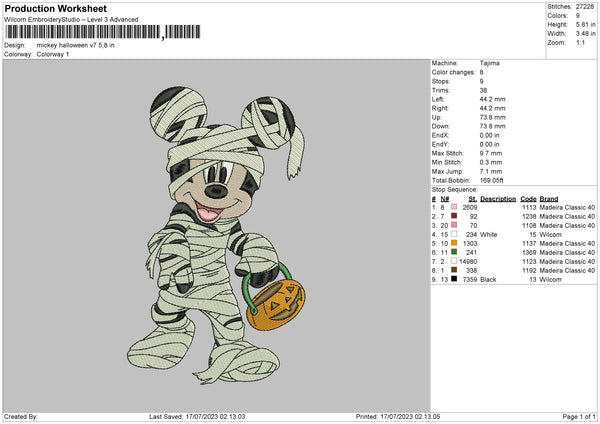Select the dark red swatch in stop 2
The image size is (600, 424).
click(456, 216)
